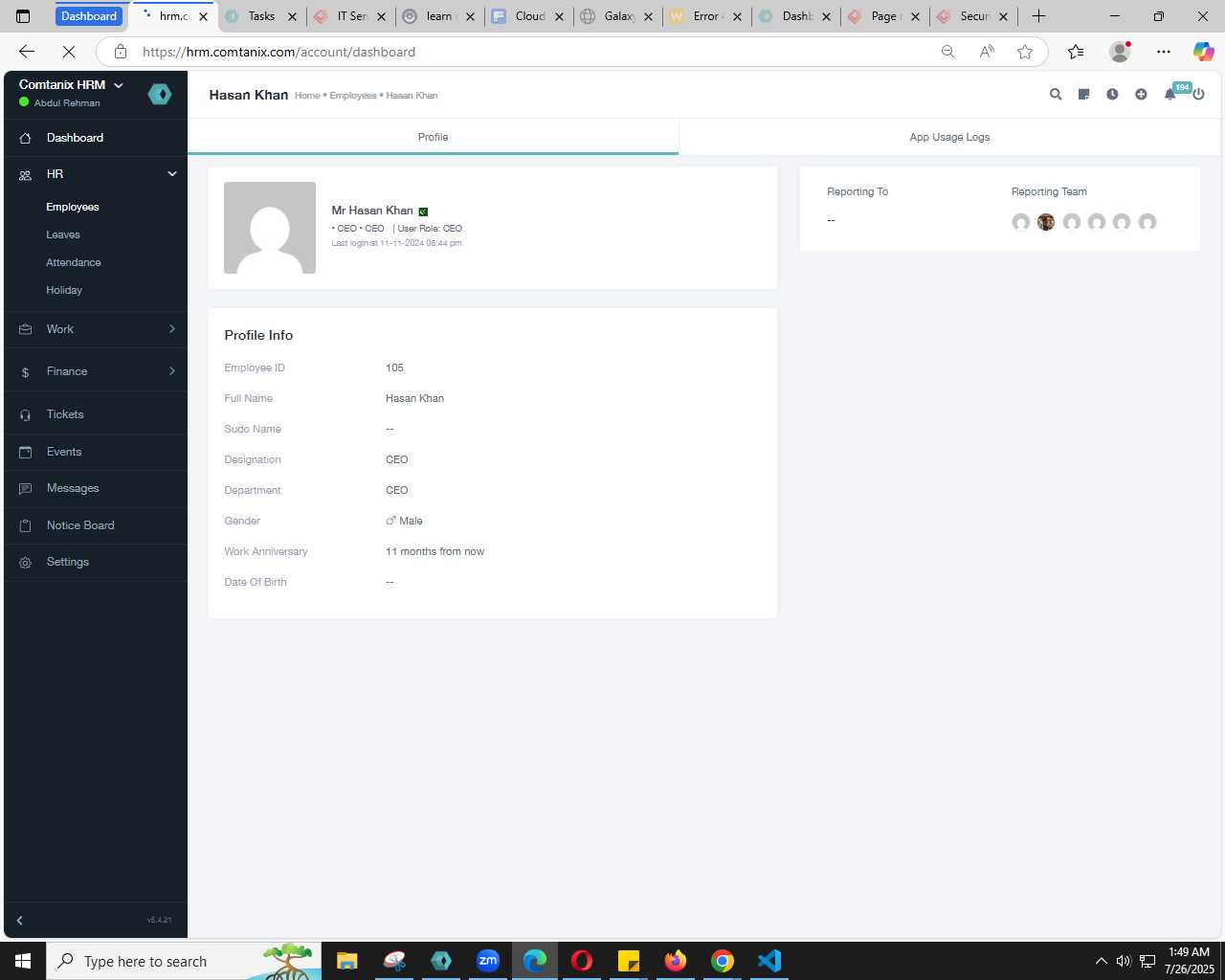Add page to favorites star icon
Screen dimensions: 1225x980
(x=1025, y=52)
